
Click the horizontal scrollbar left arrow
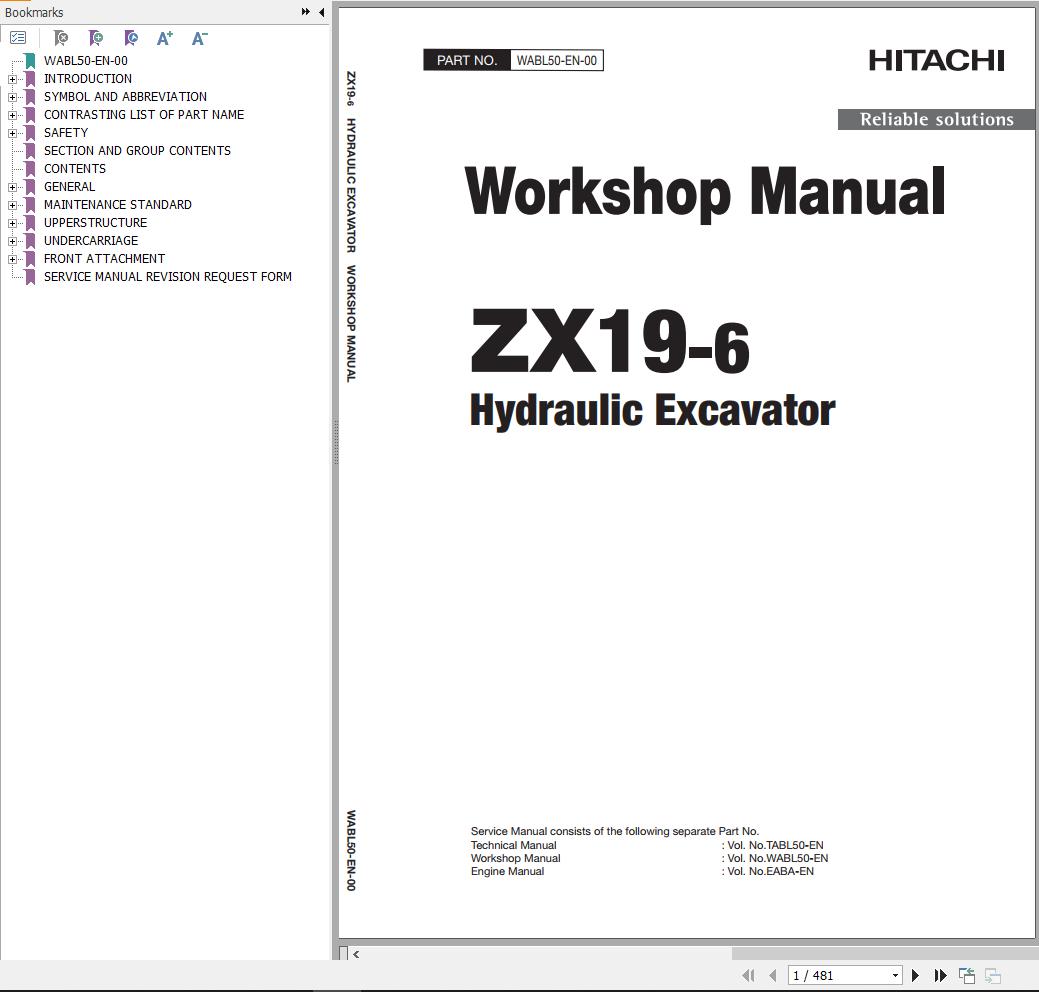356,954
